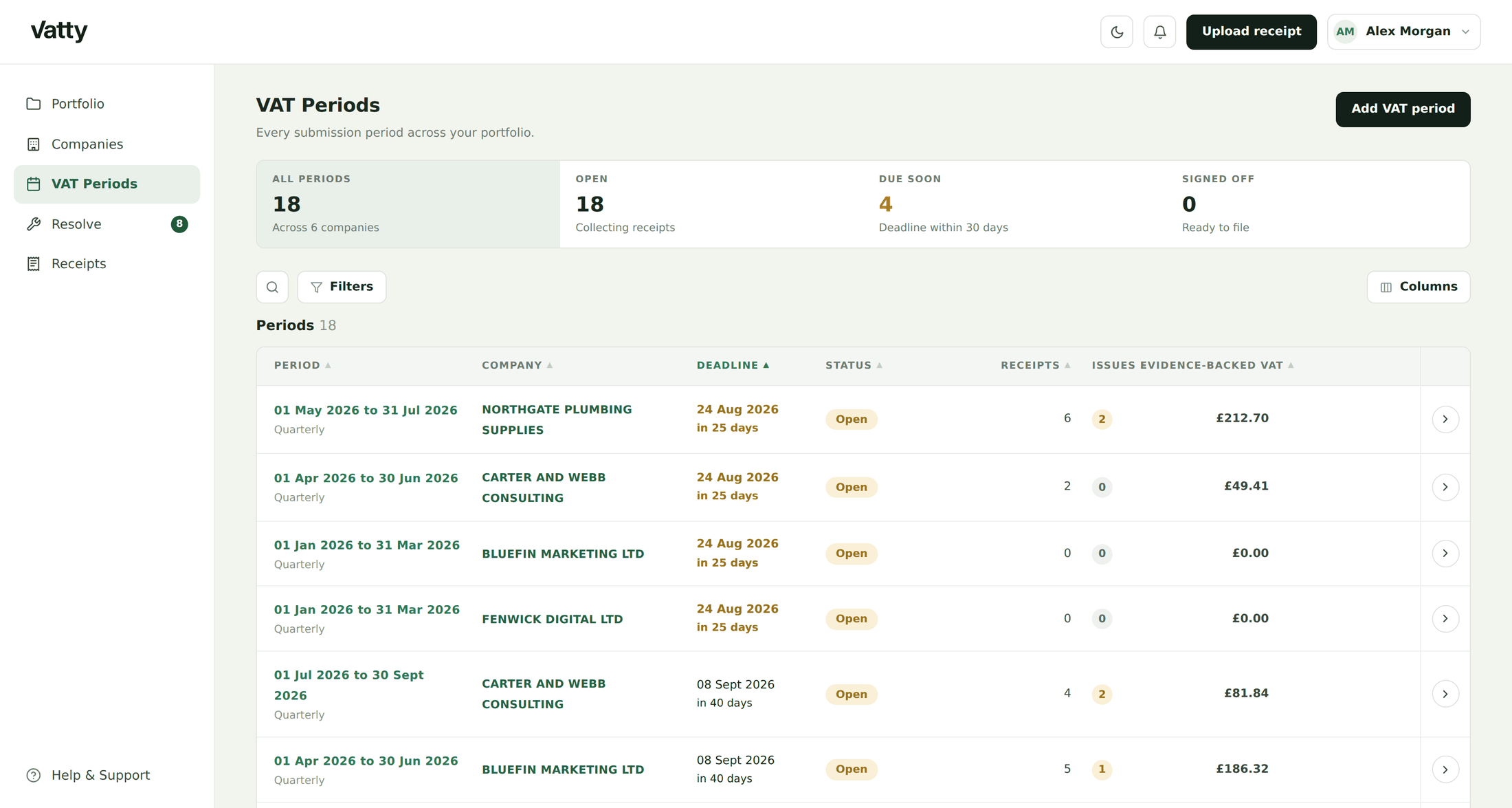Open Receipts in sidebar
Screen dimensions: 1512x808
(x=107, y=264)
